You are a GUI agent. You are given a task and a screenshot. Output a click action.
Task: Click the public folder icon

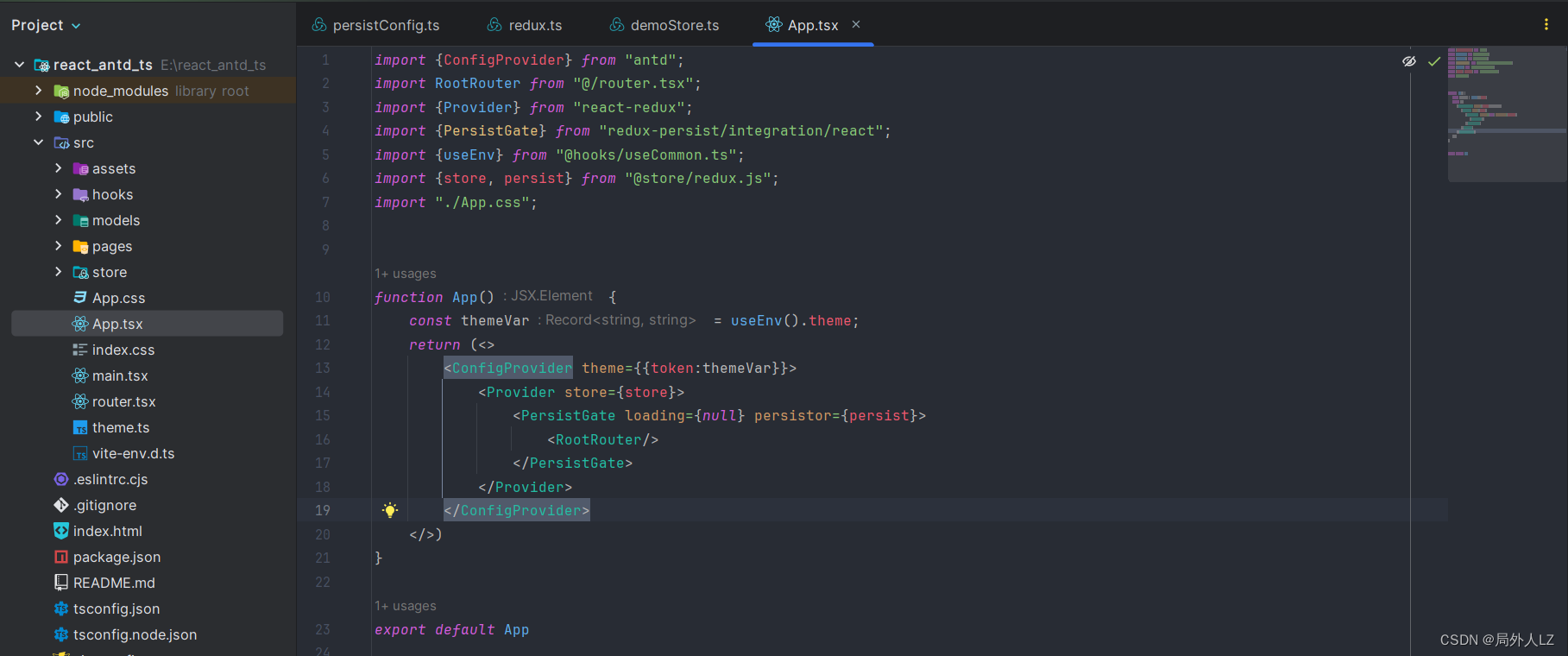click(x=61, y=117)
